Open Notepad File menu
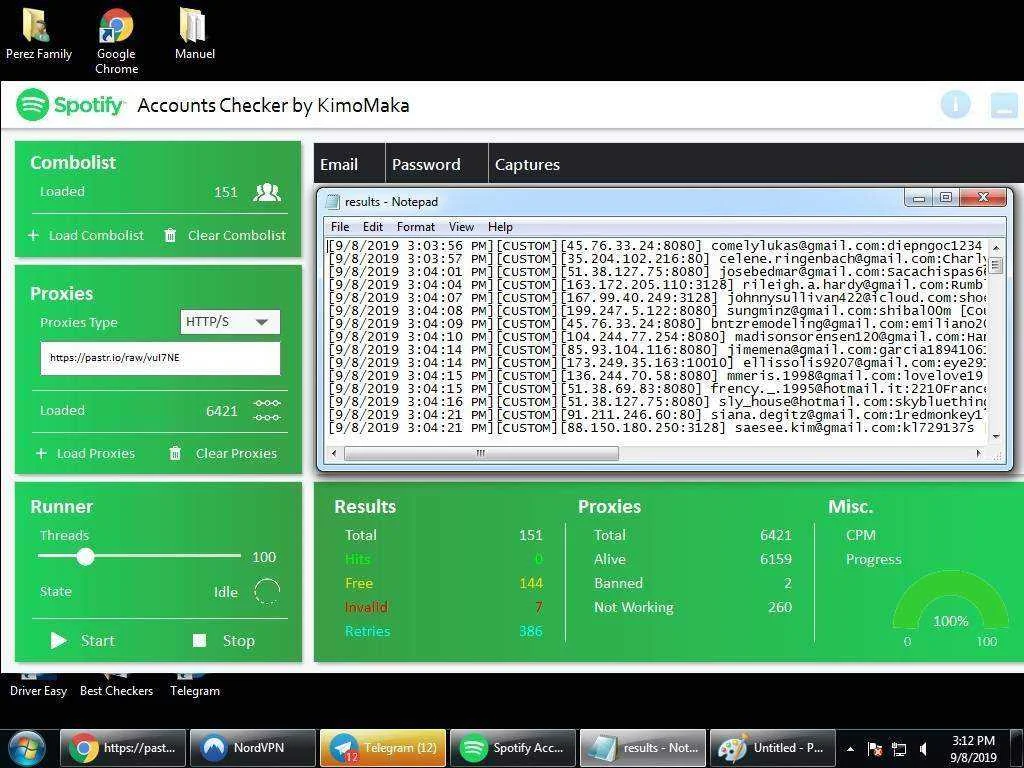 340,227
